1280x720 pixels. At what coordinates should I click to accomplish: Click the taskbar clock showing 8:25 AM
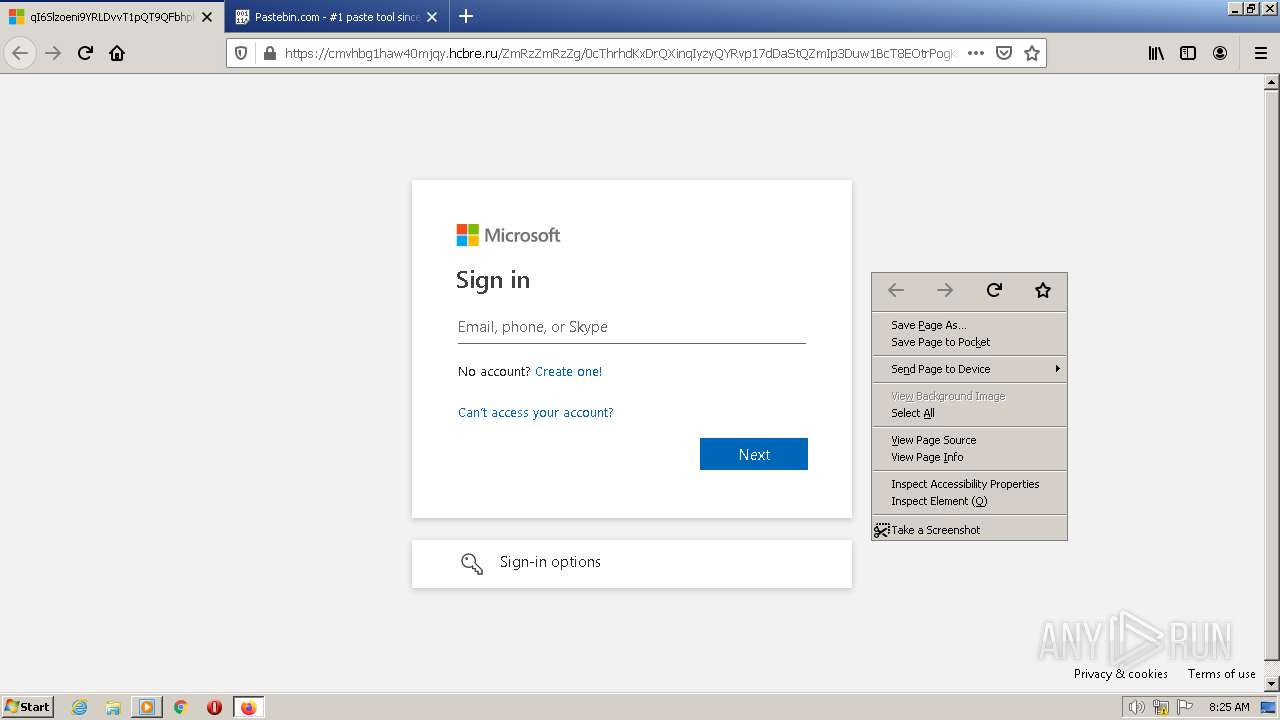tap(1229, 707)
